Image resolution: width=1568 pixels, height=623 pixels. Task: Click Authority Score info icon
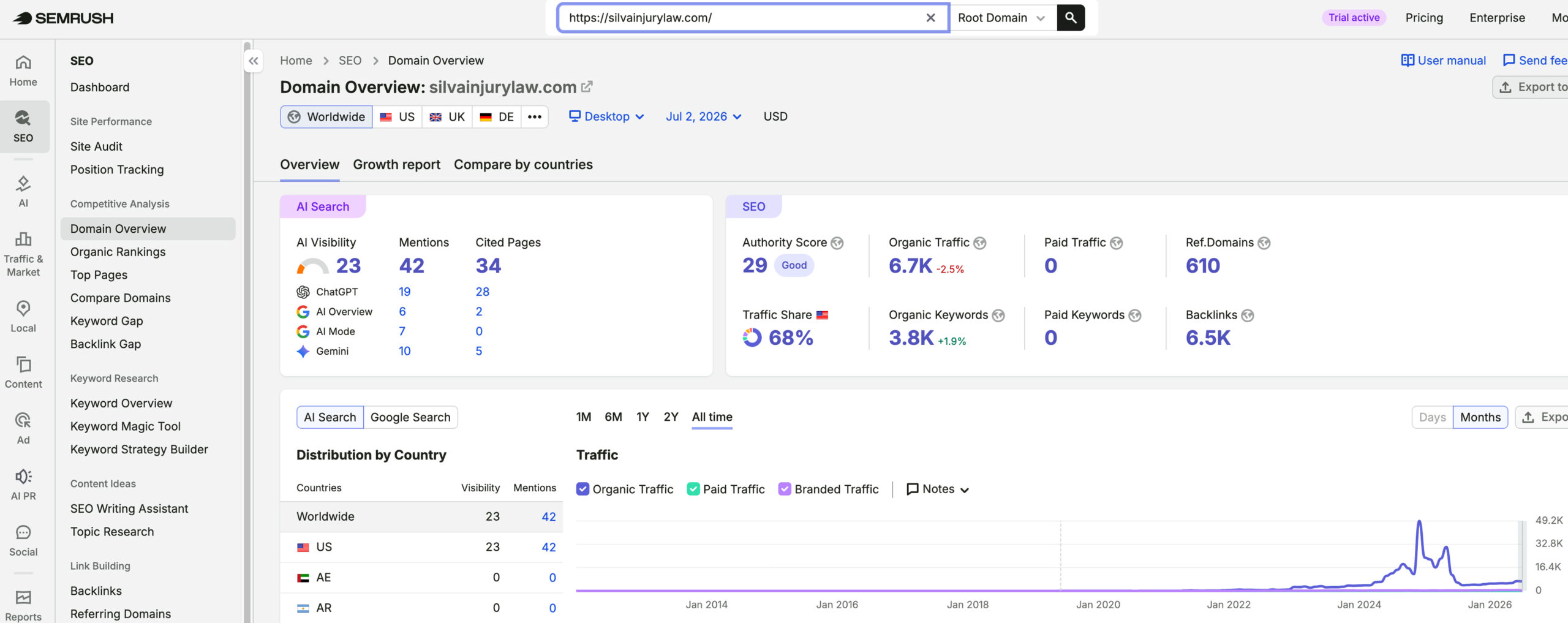pos(837,243)
